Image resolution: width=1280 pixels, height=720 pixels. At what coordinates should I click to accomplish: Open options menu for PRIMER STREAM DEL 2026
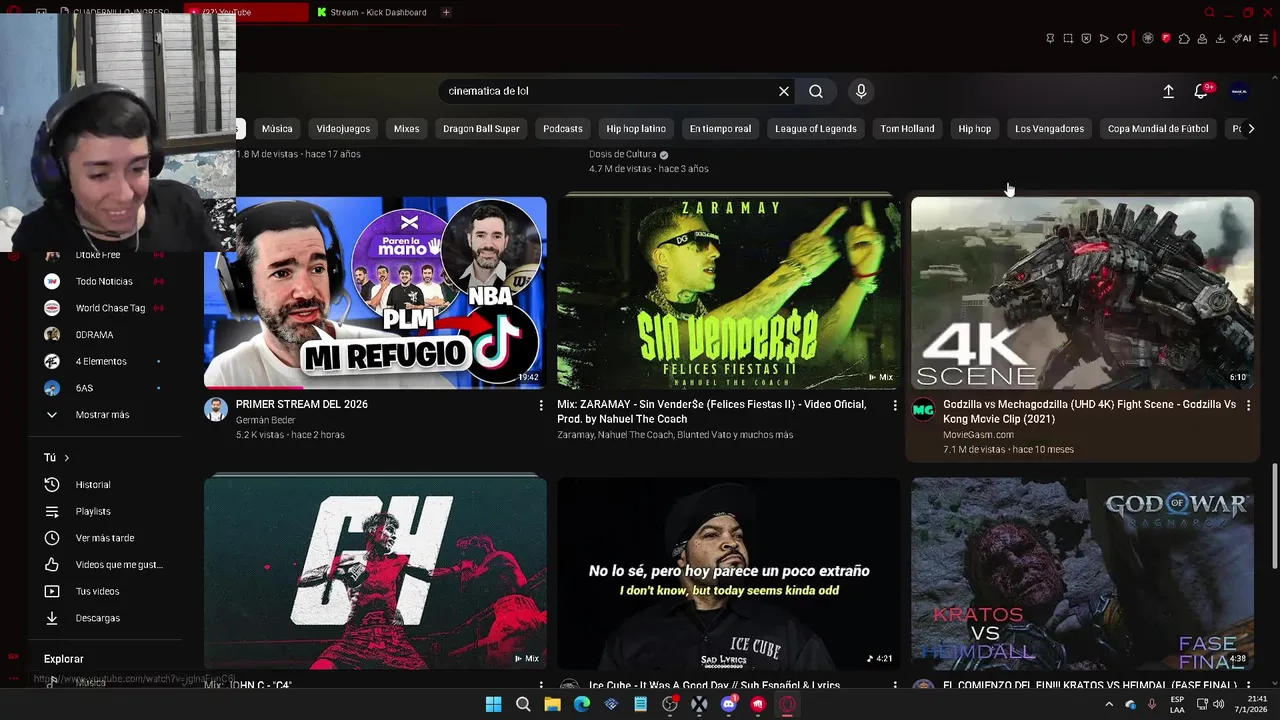pos(541,405)
